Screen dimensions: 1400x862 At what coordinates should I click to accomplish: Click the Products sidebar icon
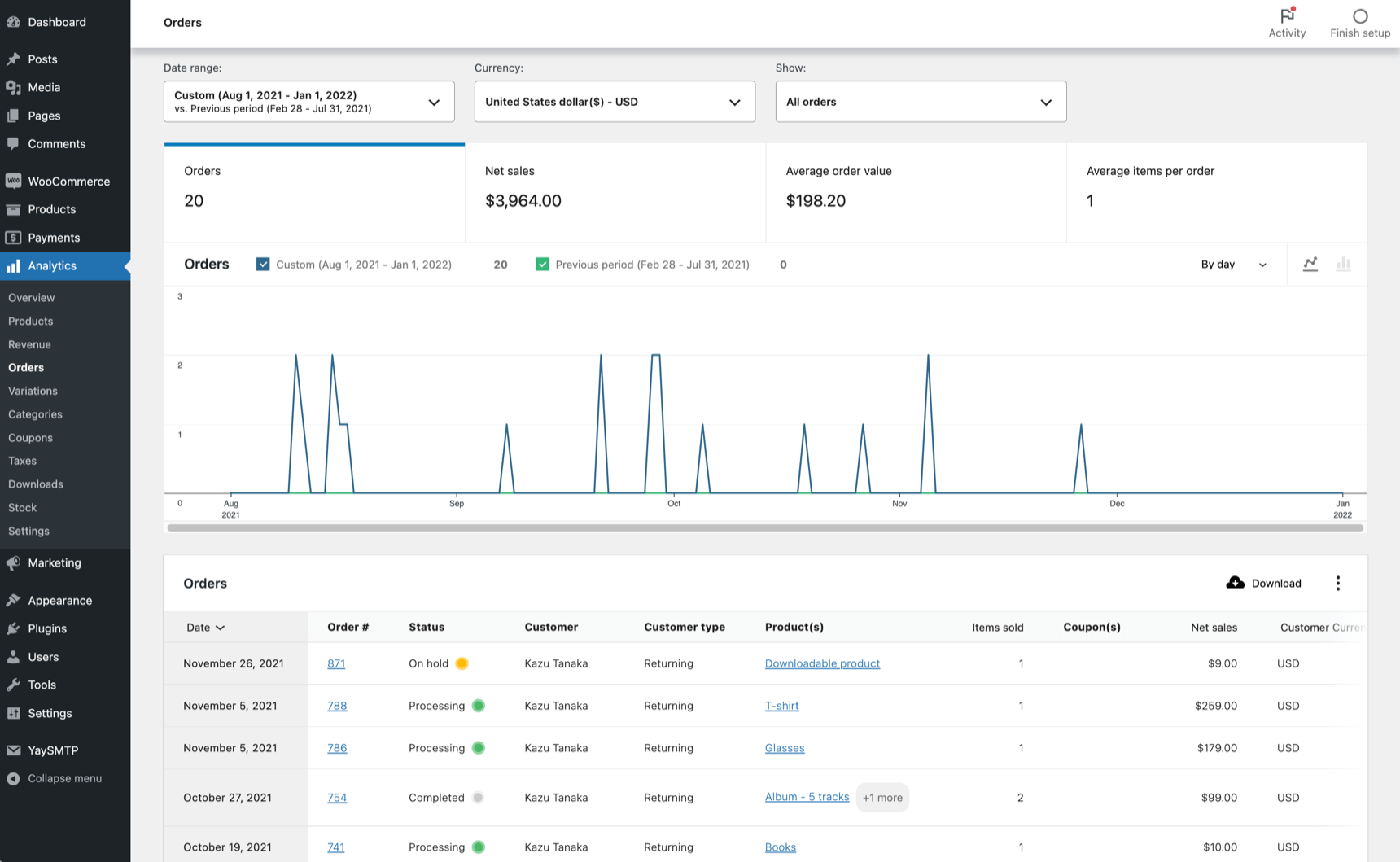14,209
